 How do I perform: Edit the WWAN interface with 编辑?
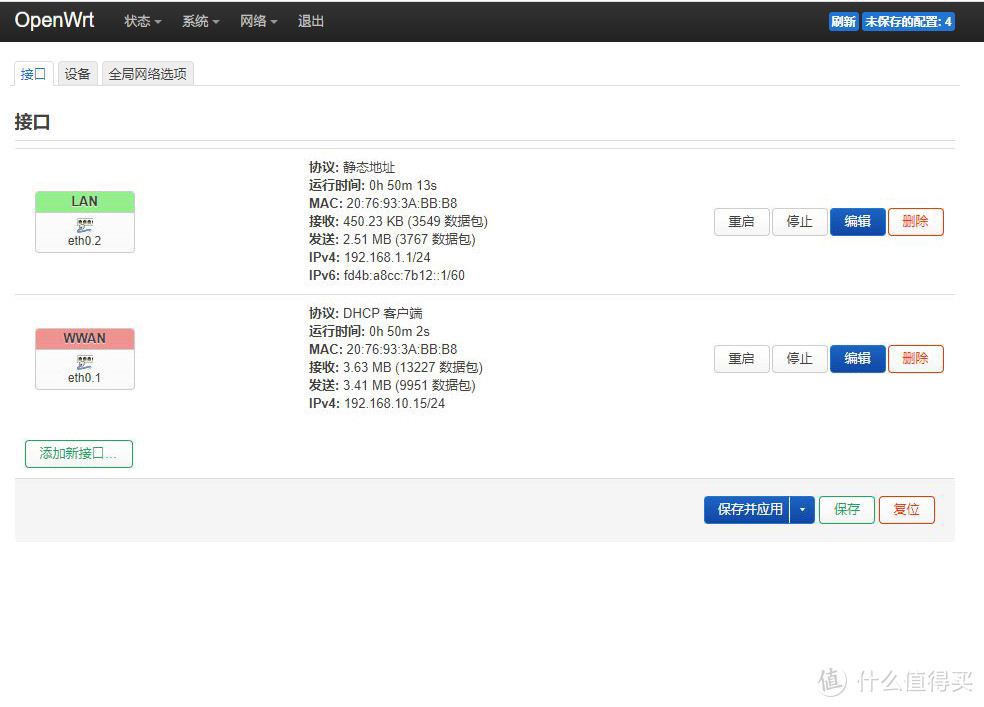pyautogui.click(x=857, y=358)
